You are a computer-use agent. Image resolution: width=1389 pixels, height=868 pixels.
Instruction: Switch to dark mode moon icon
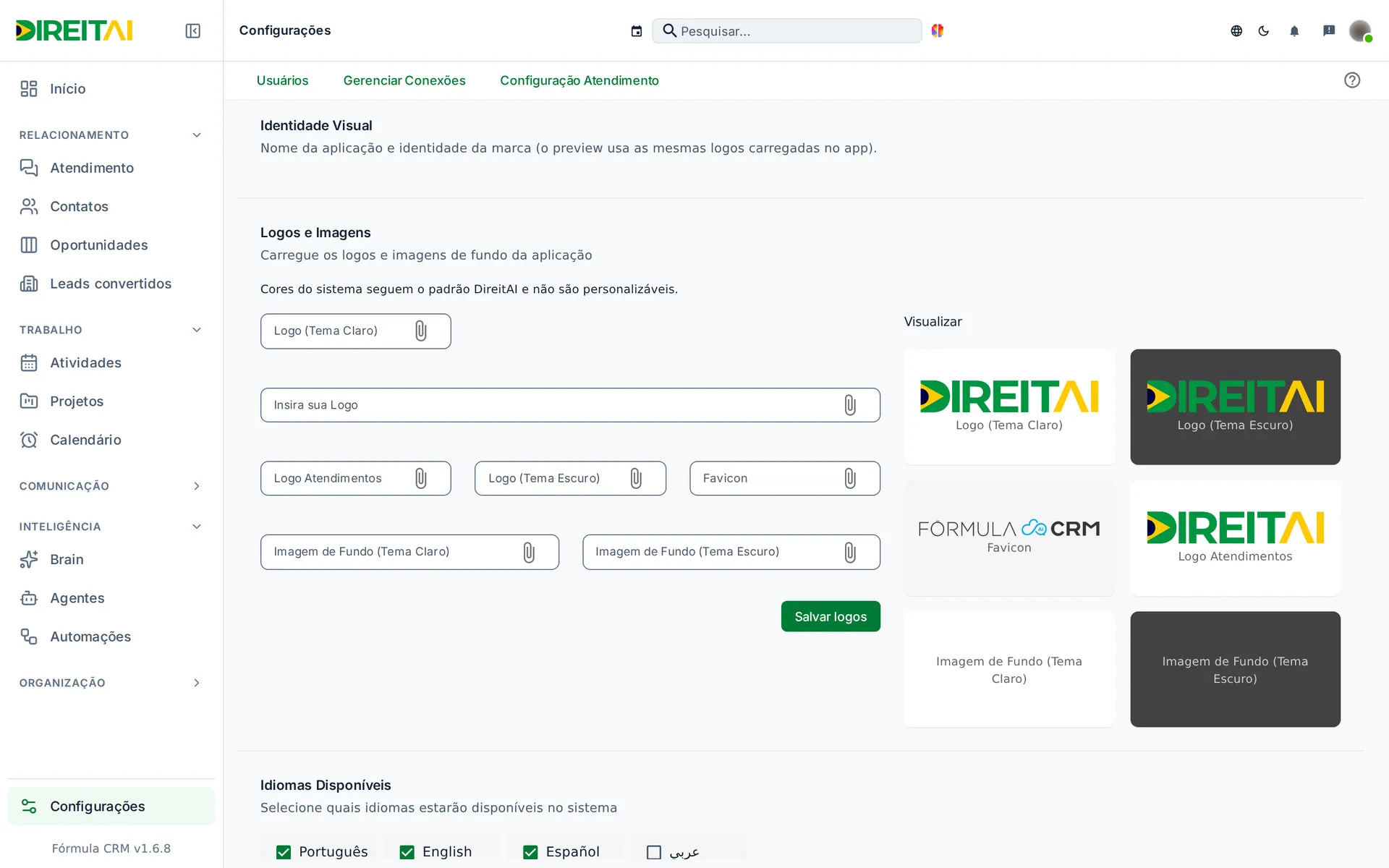click(x=1264, y=31)
